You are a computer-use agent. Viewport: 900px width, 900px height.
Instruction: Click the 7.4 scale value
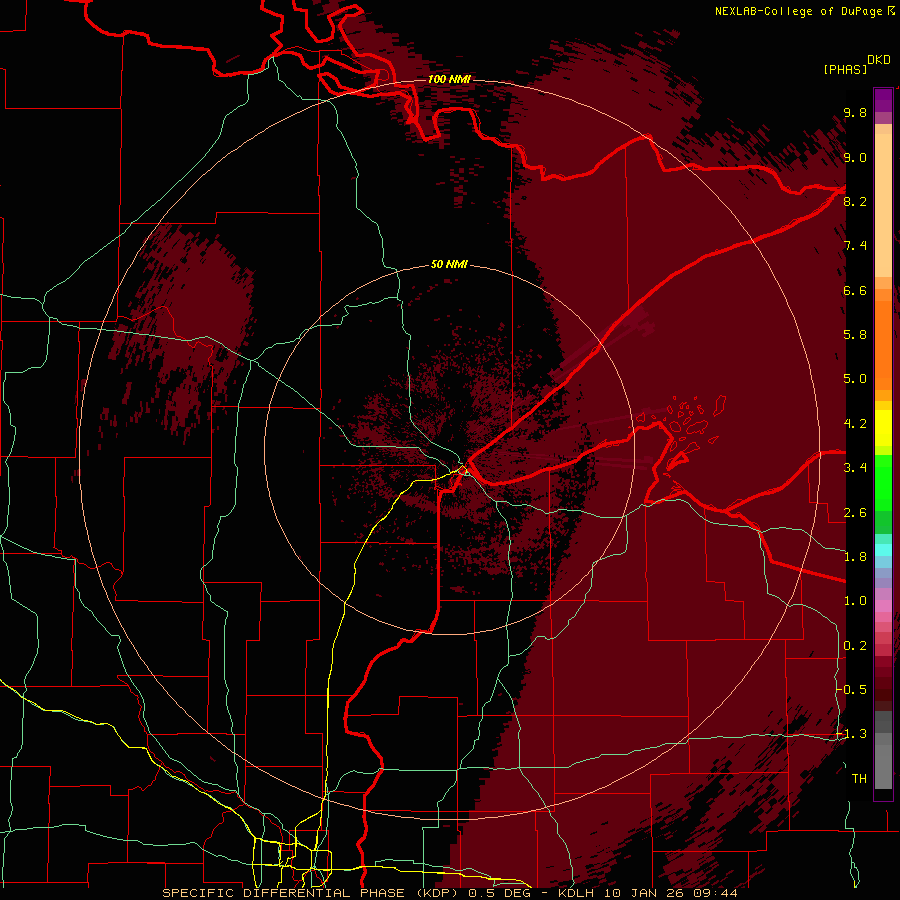(x=855, y=246)
